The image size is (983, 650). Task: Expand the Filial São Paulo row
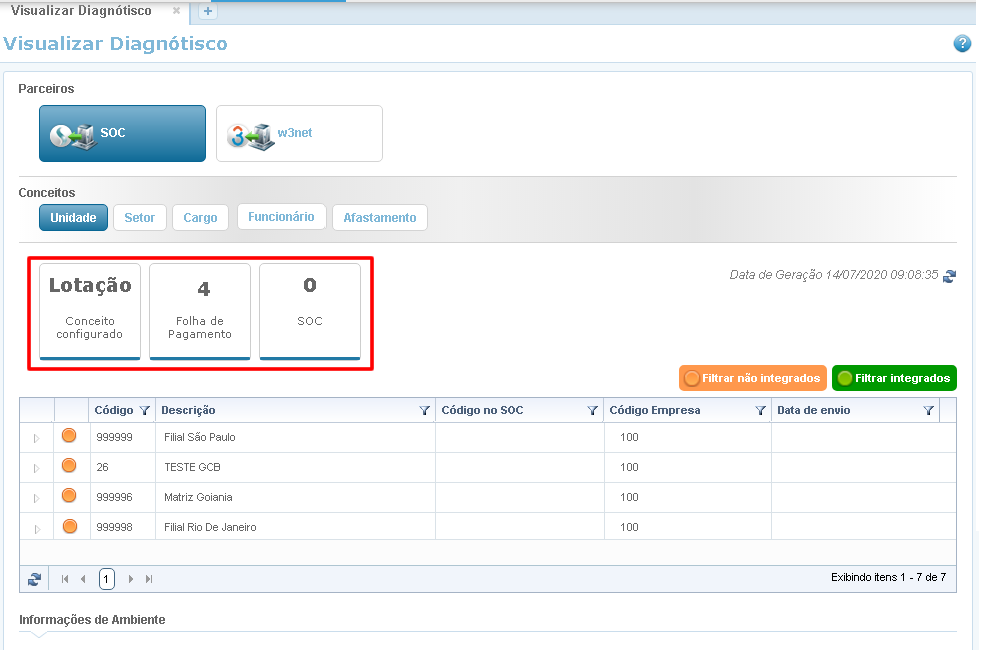click(x=37, y=438)
